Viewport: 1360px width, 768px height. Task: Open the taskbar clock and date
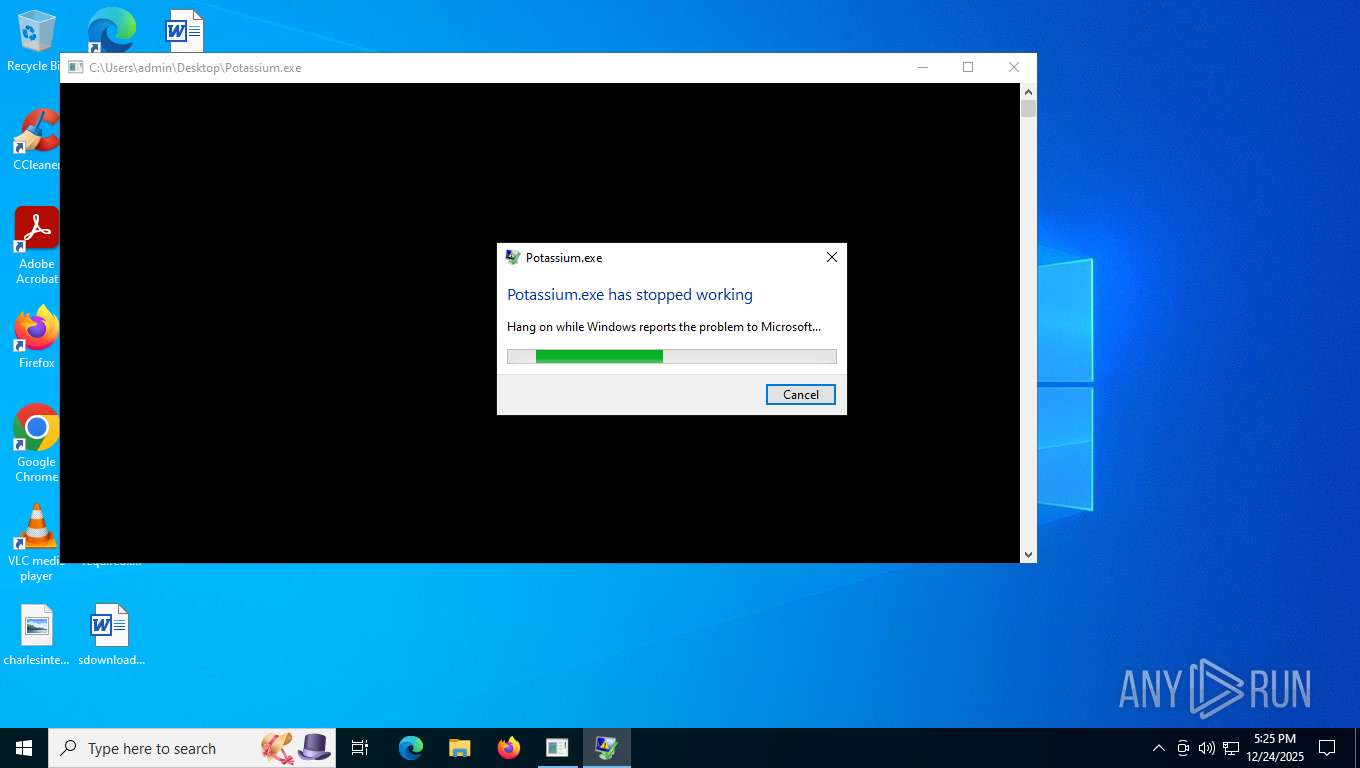[x=1275, y=748]
